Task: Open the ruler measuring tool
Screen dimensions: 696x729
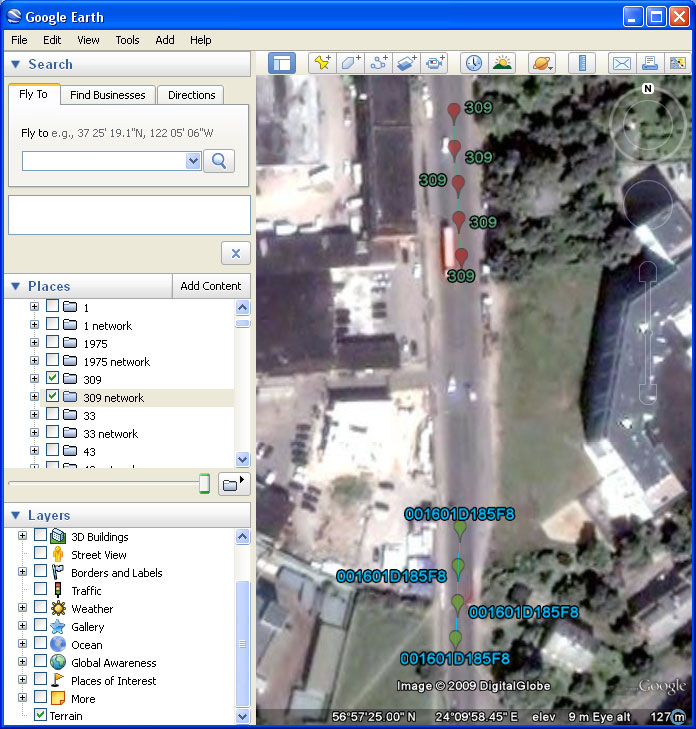Action: point(582,63)
